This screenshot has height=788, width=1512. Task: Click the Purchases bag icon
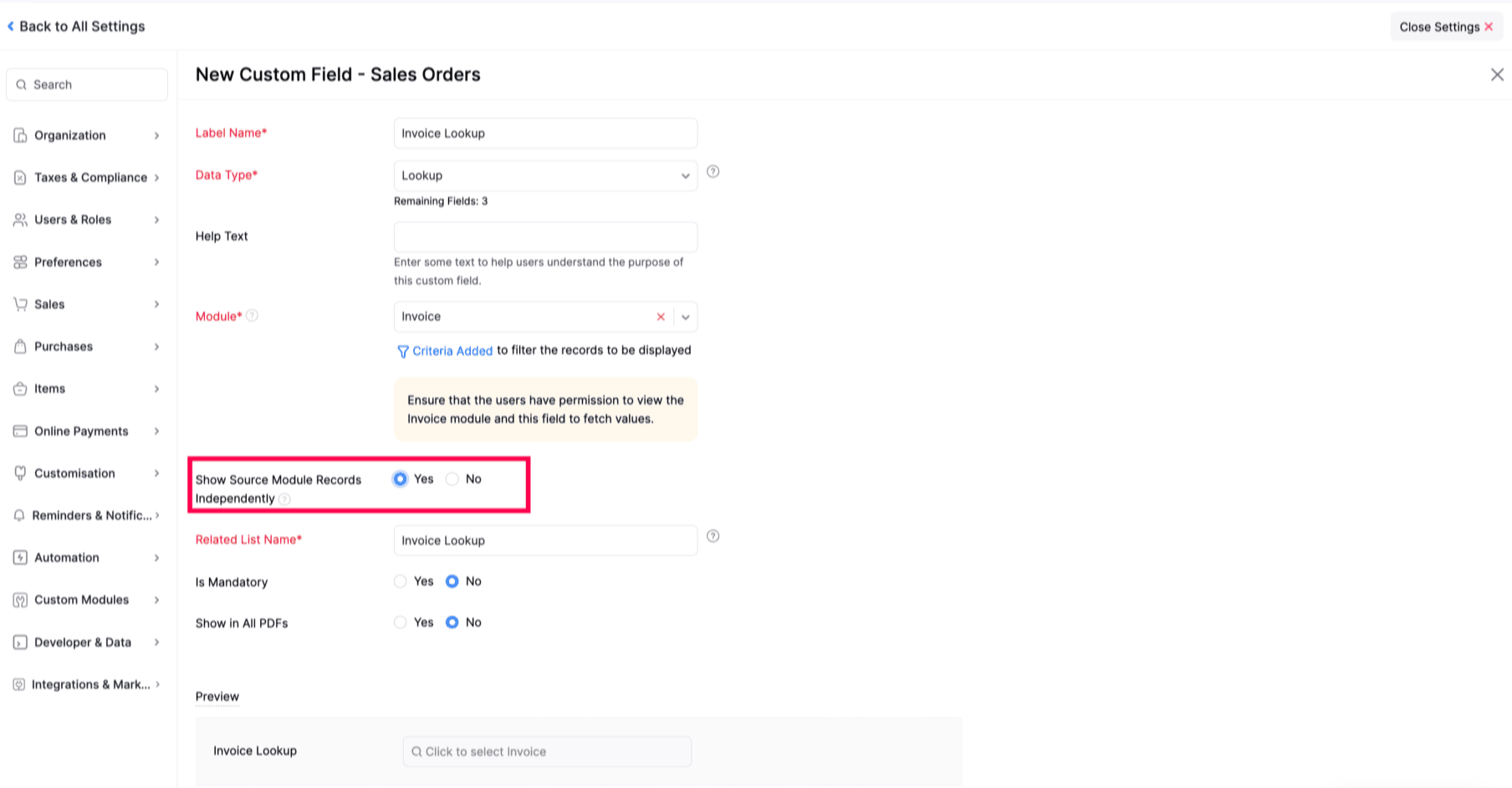pos(20,346)
